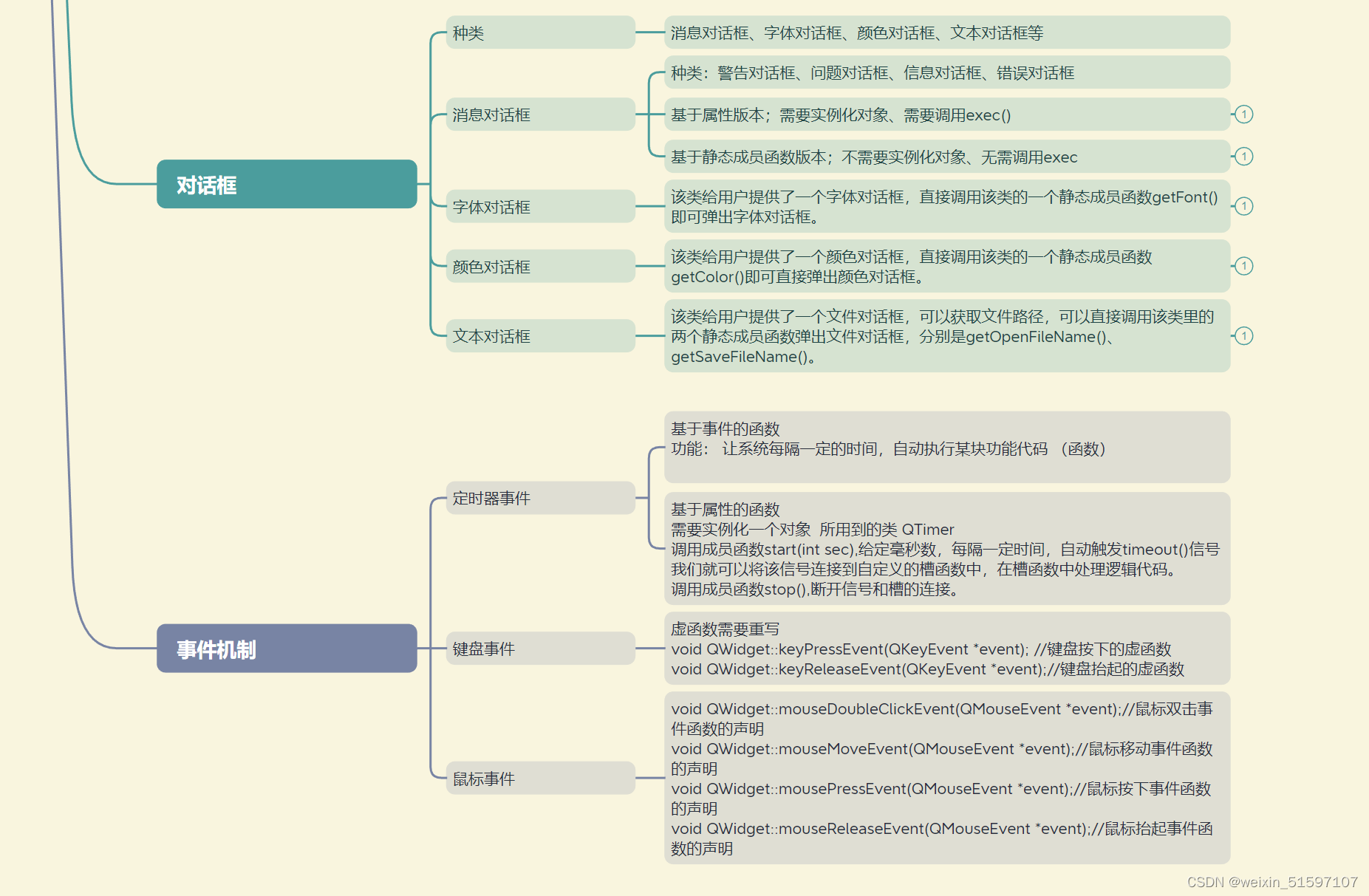Click the 基于静态成员函数版本 node
Screen dimensions: 1369x896
pyautogui.click(x=947, y=157)
